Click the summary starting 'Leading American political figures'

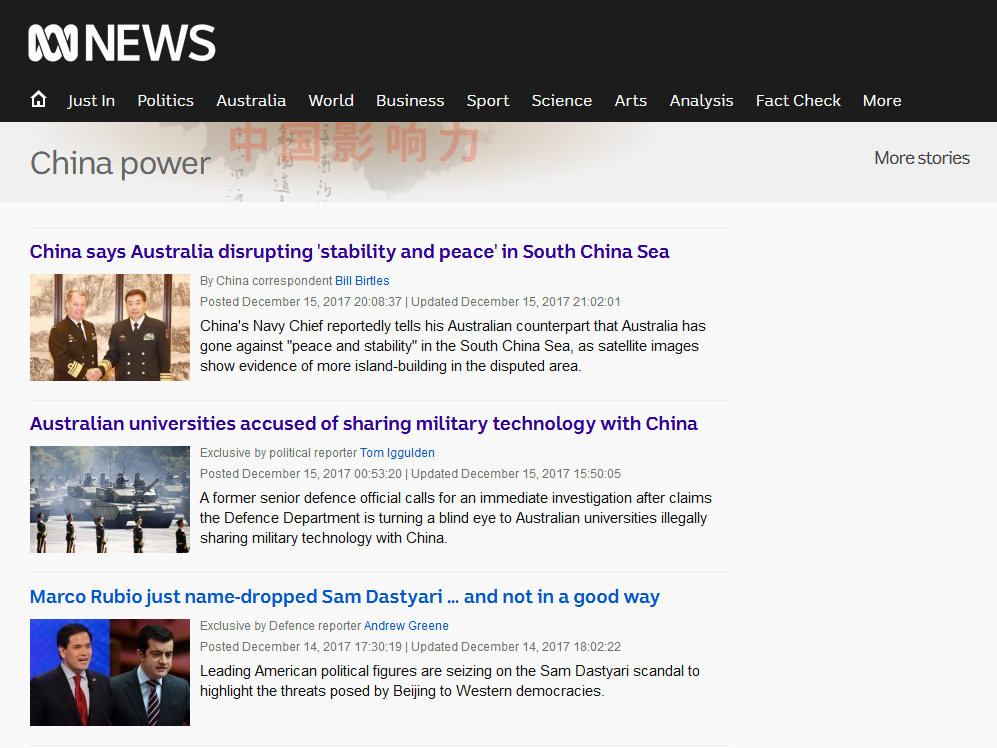coord(450,681)
